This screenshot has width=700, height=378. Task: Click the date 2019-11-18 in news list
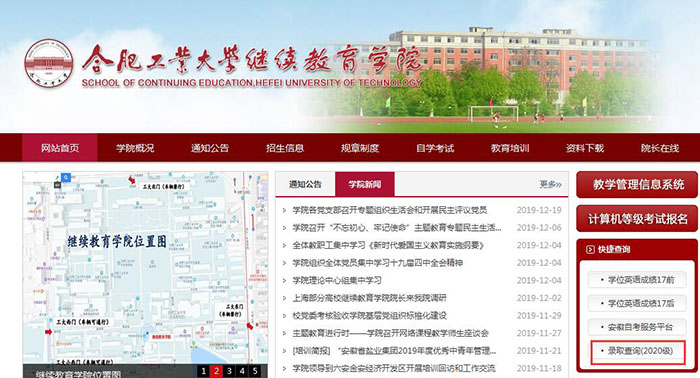539,368
